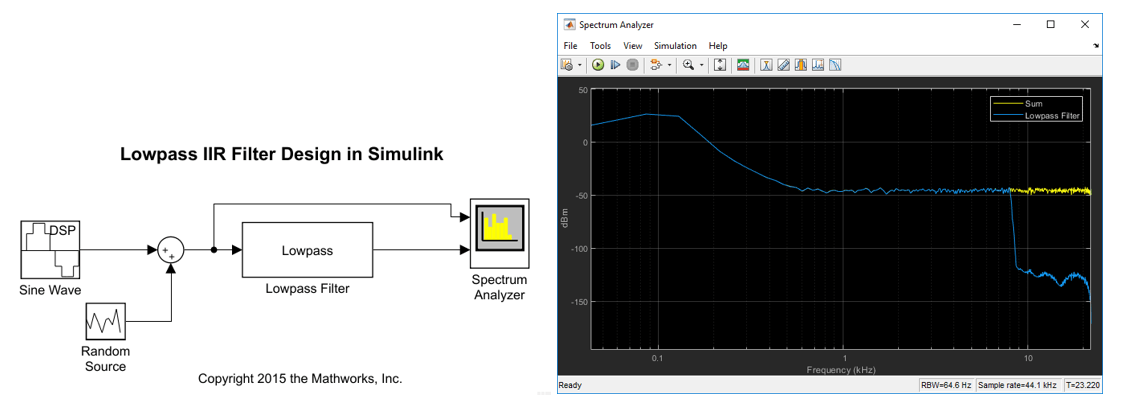The image size is (1131, 420).
Task: Click the Sample rate=44.1 kHz status field
Action: tap(1018, 385)
